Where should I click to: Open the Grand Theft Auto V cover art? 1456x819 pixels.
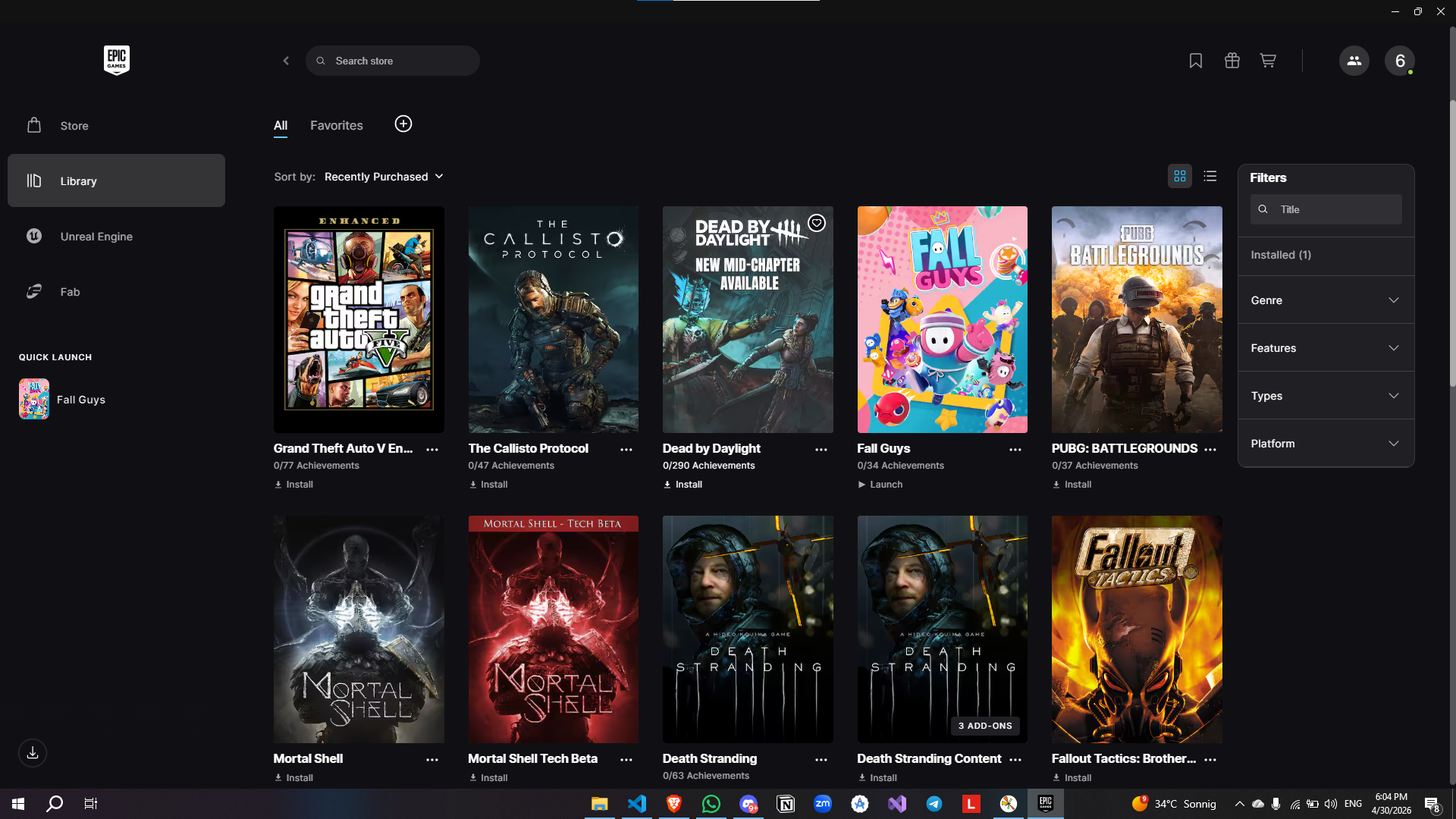[x=359, y=319]
